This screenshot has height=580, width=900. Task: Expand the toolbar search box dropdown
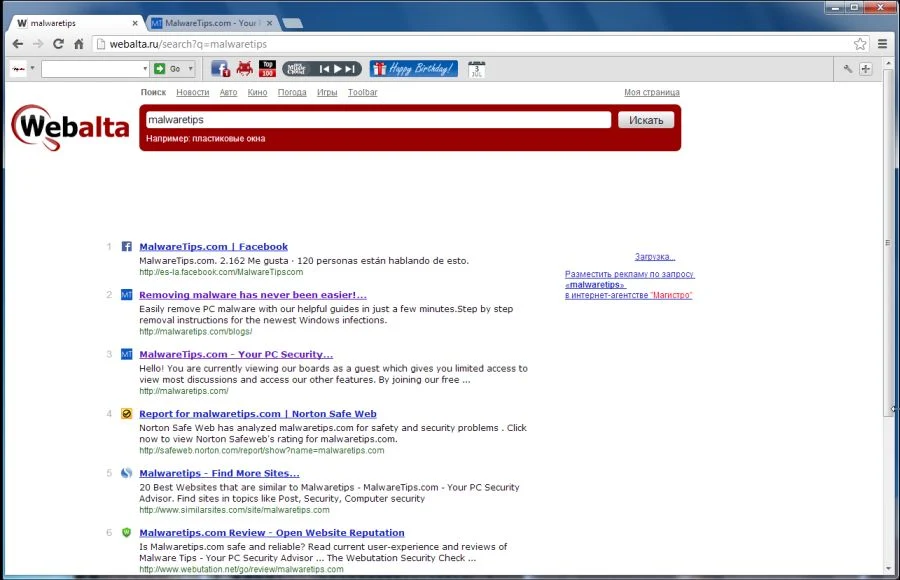(x=145, y=69)
